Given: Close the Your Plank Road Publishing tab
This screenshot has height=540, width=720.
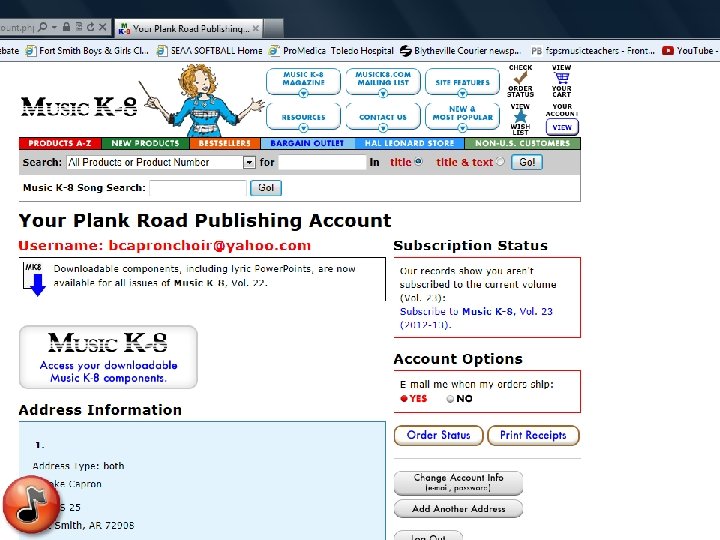Looking at the screenshot, I should [256, 28].
